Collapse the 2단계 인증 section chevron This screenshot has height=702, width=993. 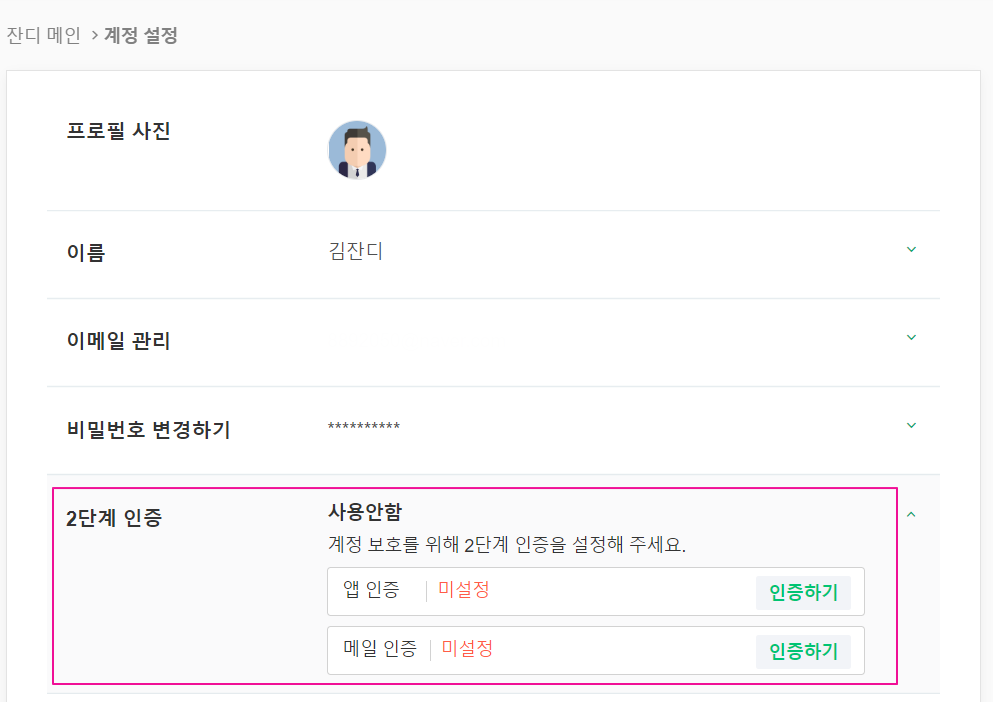coord(911,514)
